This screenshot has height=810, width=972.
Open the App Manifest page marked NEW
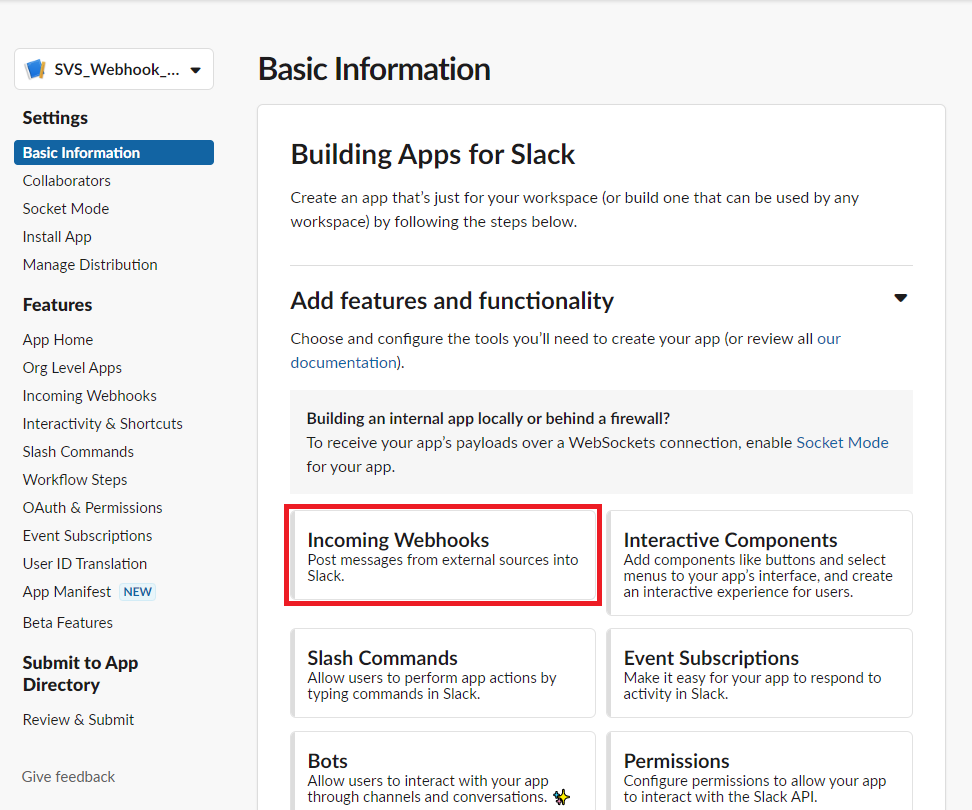(x=67, y=591)
